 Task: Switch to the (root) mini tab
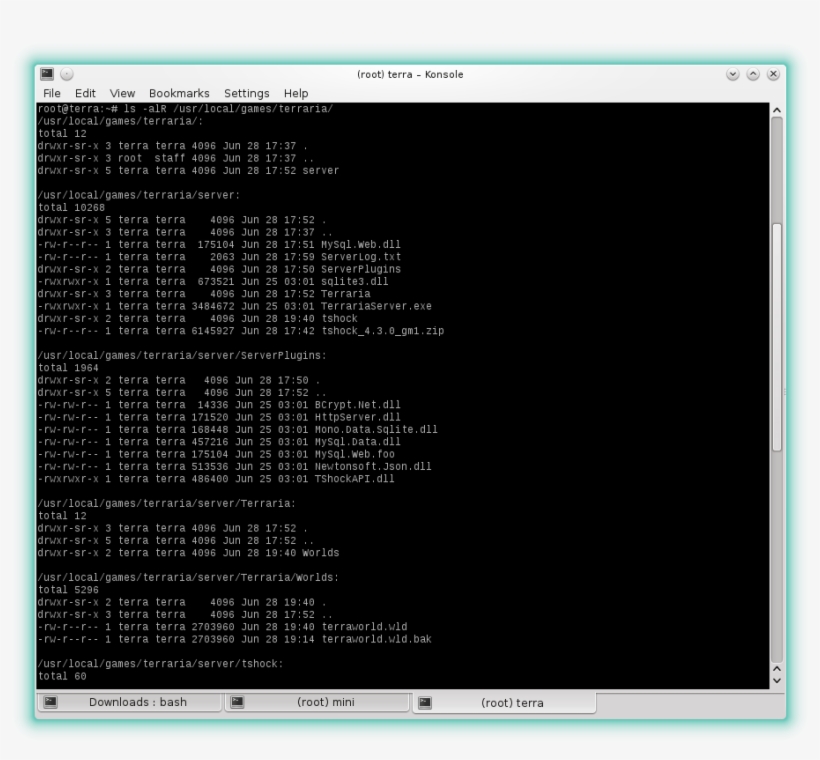[x=325, y=702]
